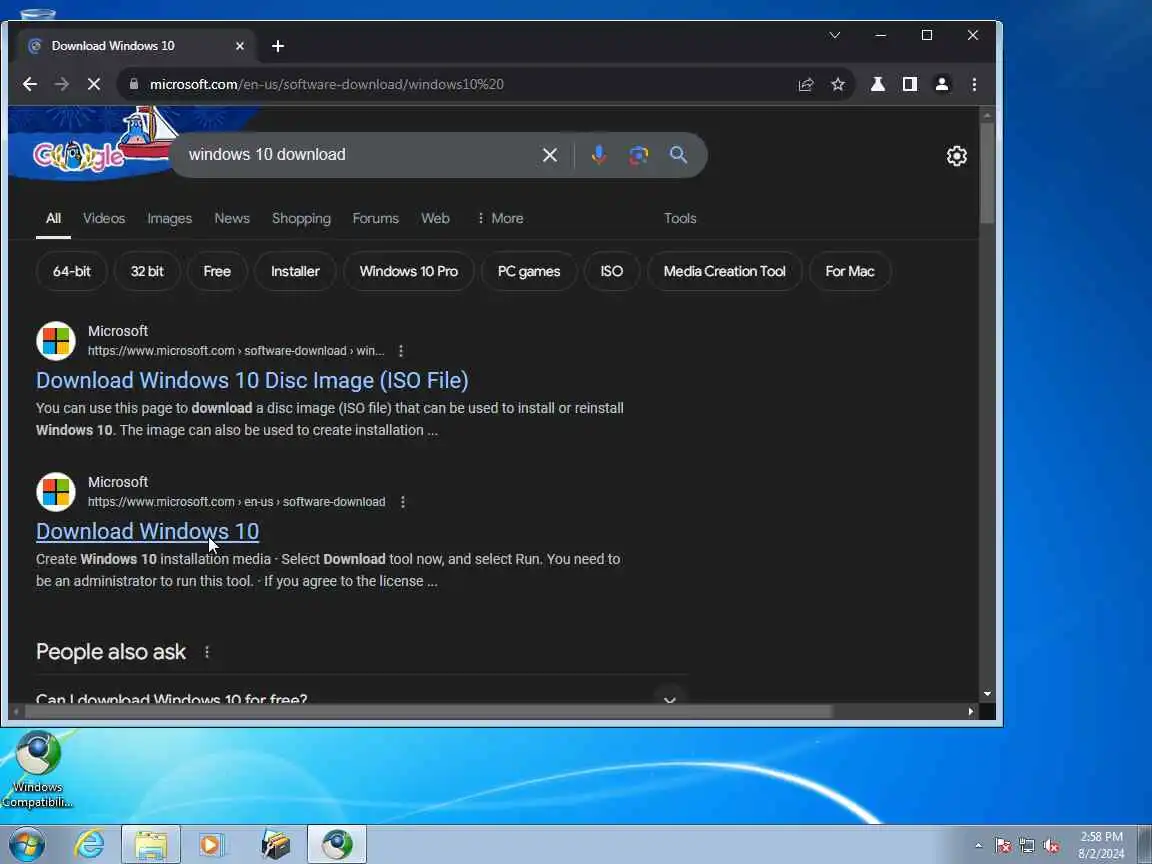Image resolution: width=1152 pixels, height=864 pixels.
Task: Click Microsoft favicon of second result
Action: tap(56, 492)
